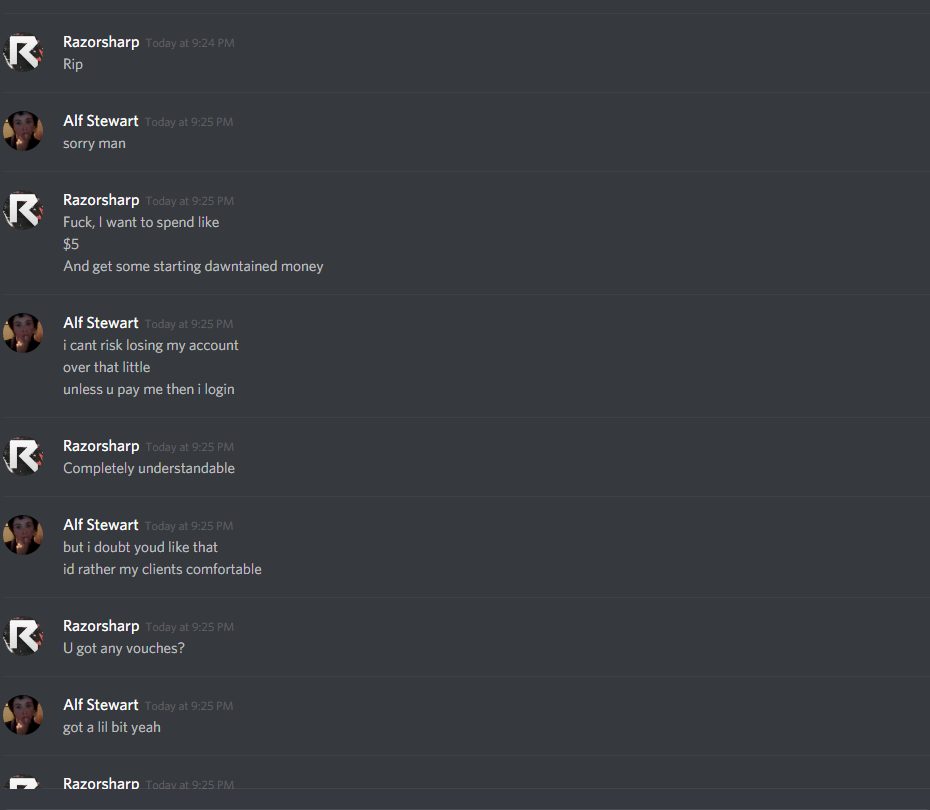Image resolution: width=930 pixels, height=810 pixels.
Task: Open Razorsharp's avatar next to "U got any vouches?"
Action: tap(23, 636)
